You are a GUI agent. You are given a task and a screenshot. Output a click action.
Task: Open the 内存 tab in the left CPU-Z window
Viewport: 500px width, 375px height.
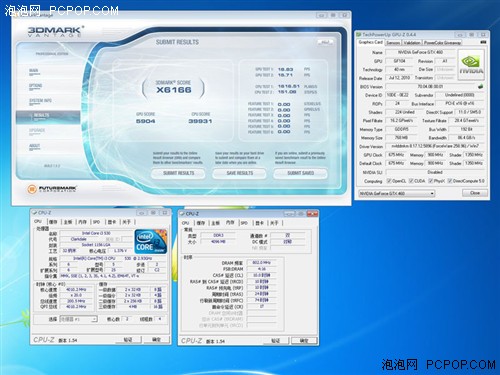coord(82,222)
